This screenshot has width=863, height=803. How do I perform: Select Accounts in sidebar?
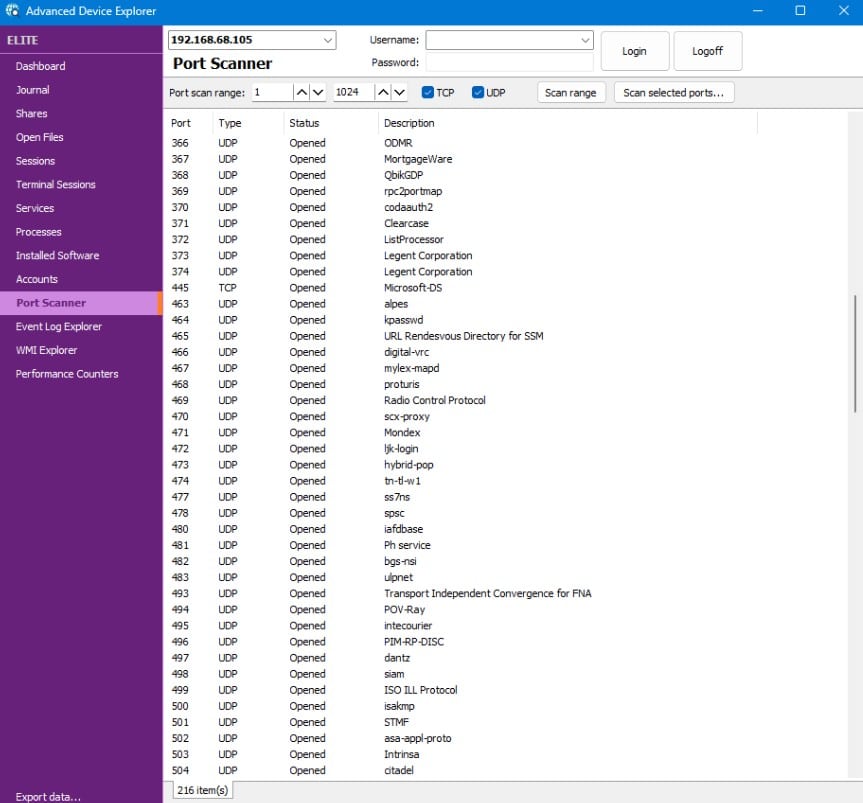point(81,279)
